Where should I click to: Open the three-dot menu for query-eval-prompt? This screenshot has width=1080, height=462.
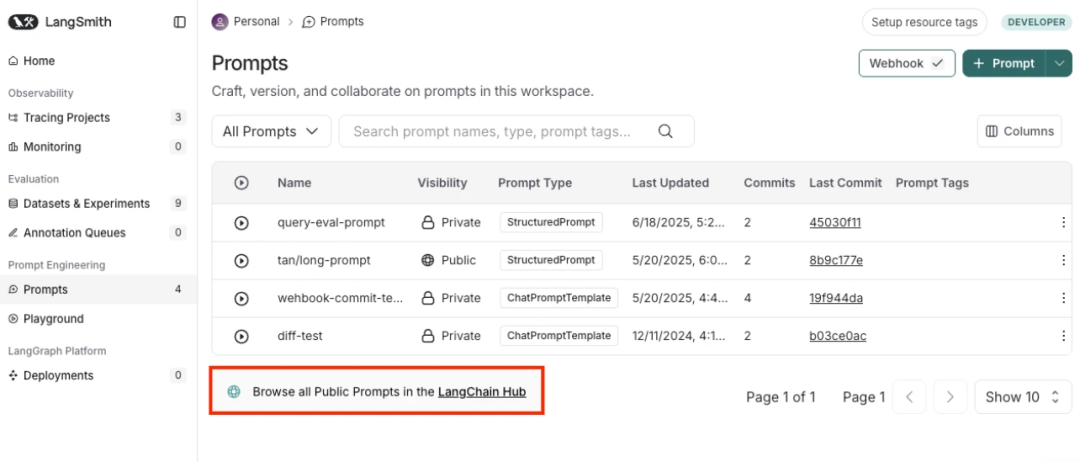click(1063, 222)
